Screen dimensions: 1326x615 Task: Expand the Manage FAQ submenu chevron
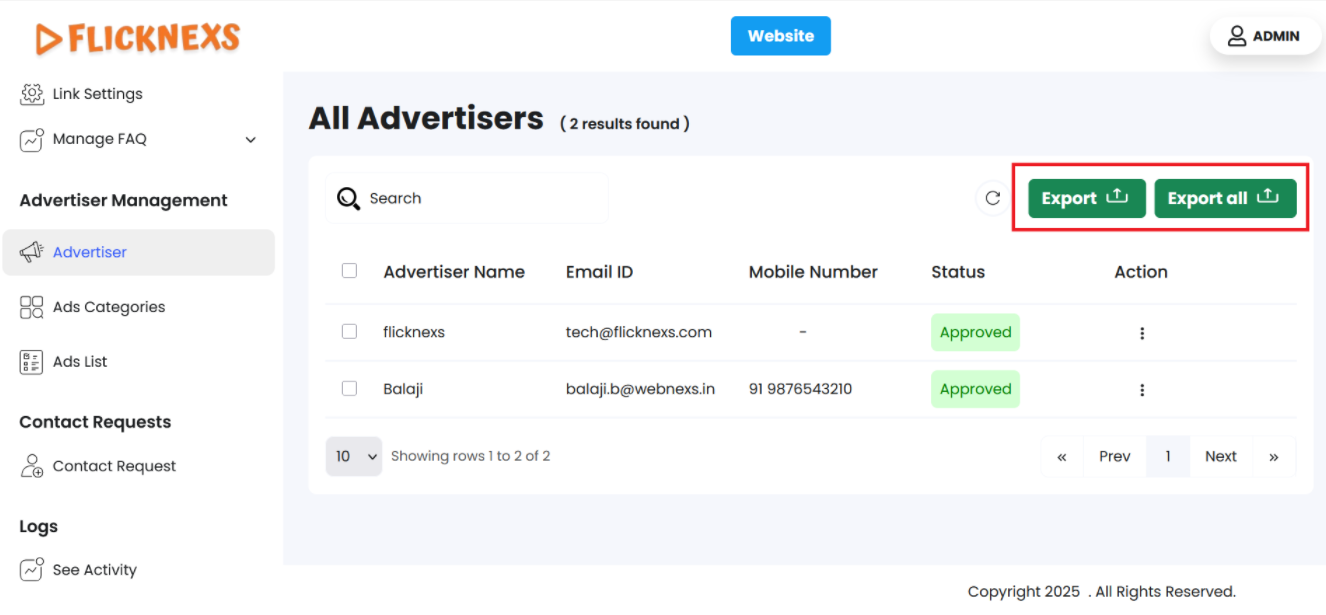coord(251,140)
